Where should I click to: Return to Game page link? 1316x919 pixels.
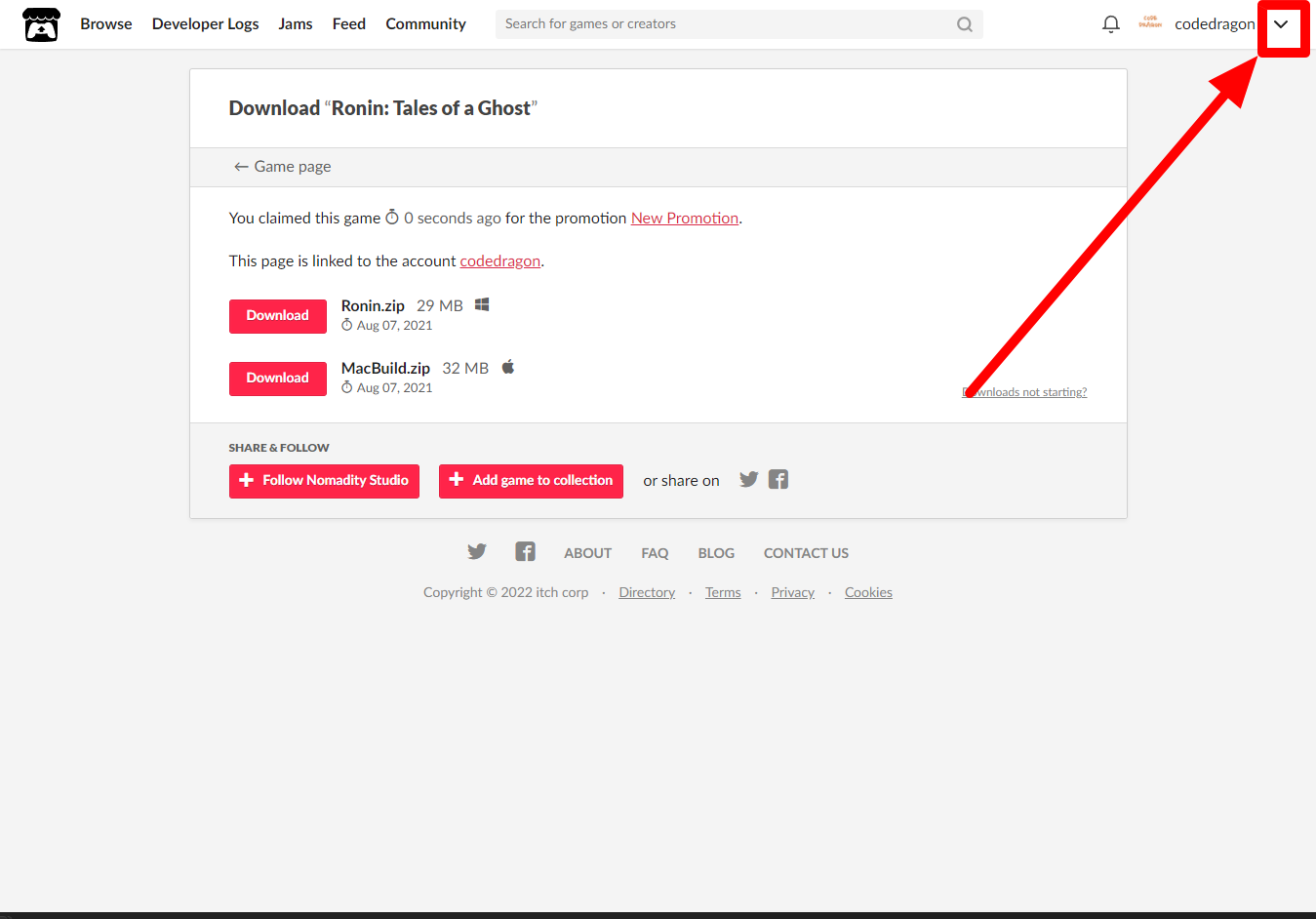[x=282, y=167]
